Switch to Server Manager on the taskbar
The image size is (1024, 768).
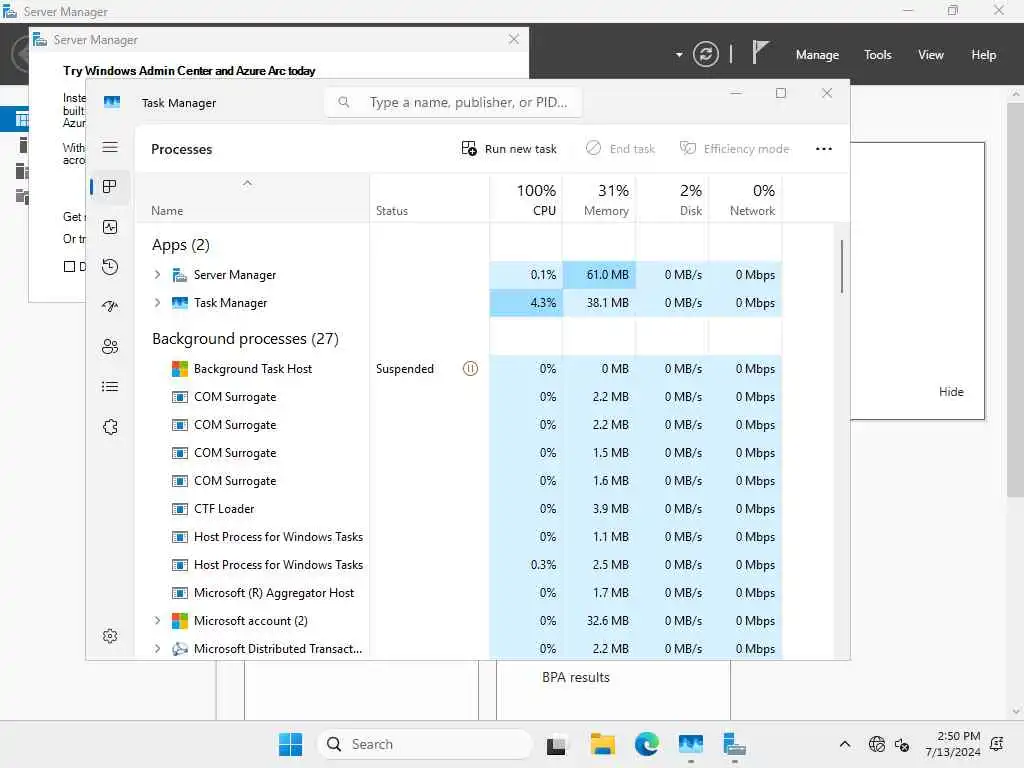tap(734, 744)
